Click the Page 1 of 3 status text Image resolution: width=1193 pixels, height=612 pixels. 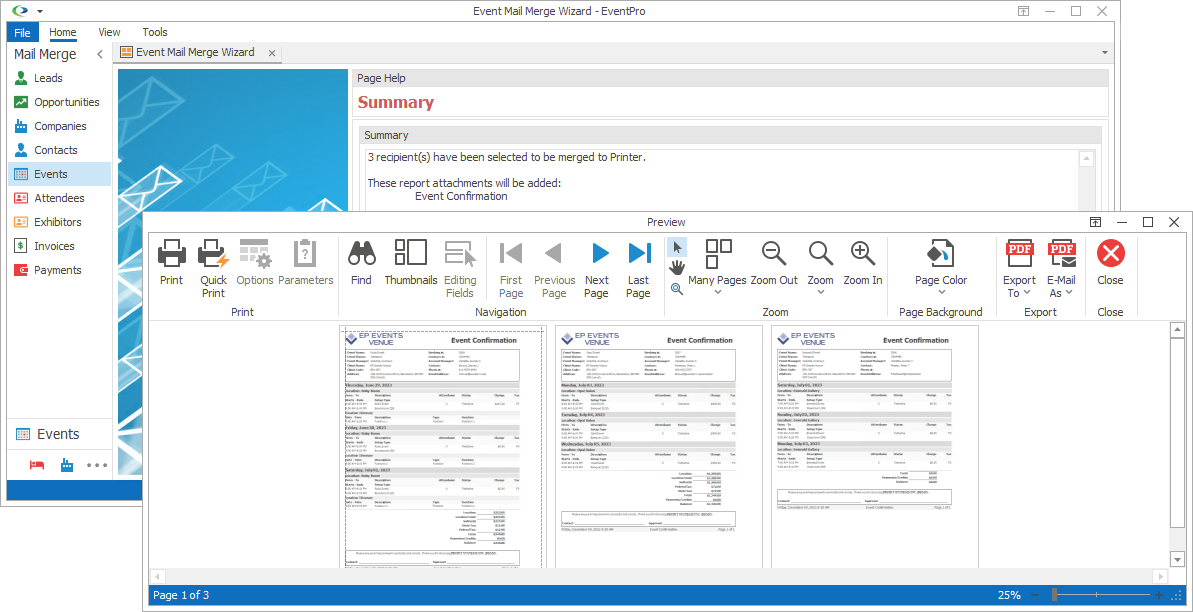click(181, 594)
